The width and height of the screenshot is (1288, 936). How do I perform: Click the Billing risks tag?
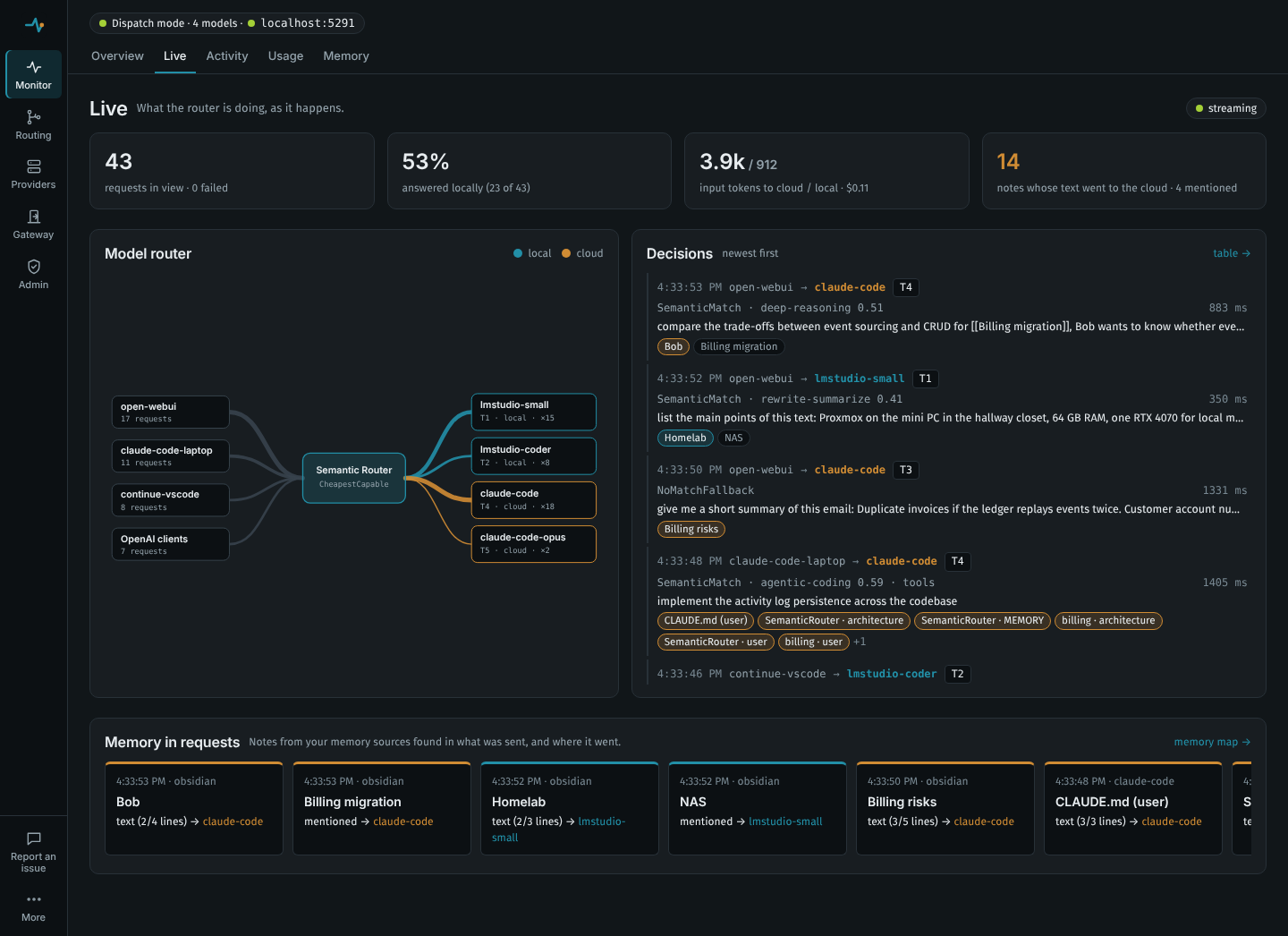click(691, 530)
